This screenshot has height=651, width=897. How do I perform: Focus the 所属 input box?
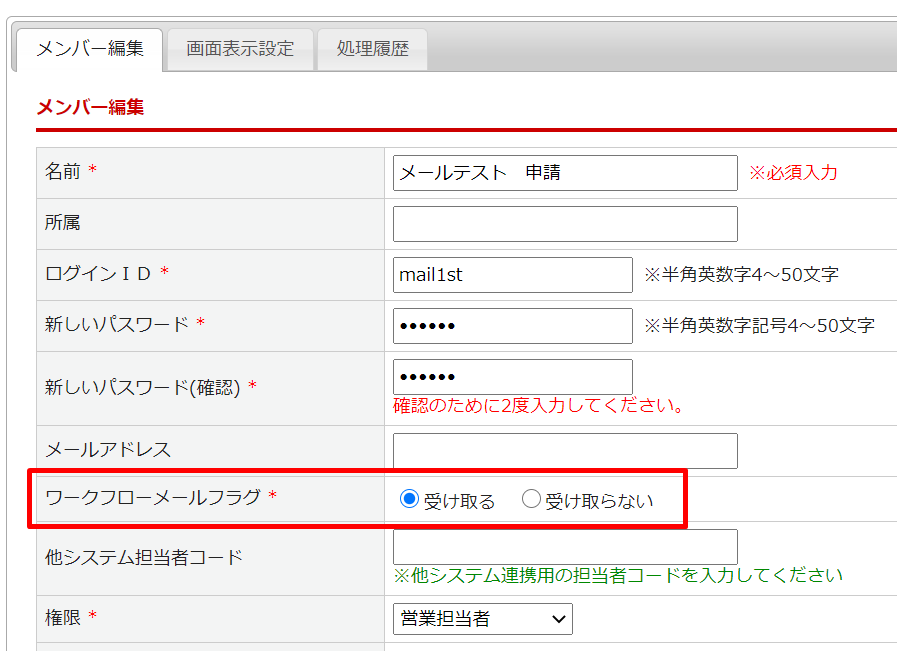coord(565,224)
